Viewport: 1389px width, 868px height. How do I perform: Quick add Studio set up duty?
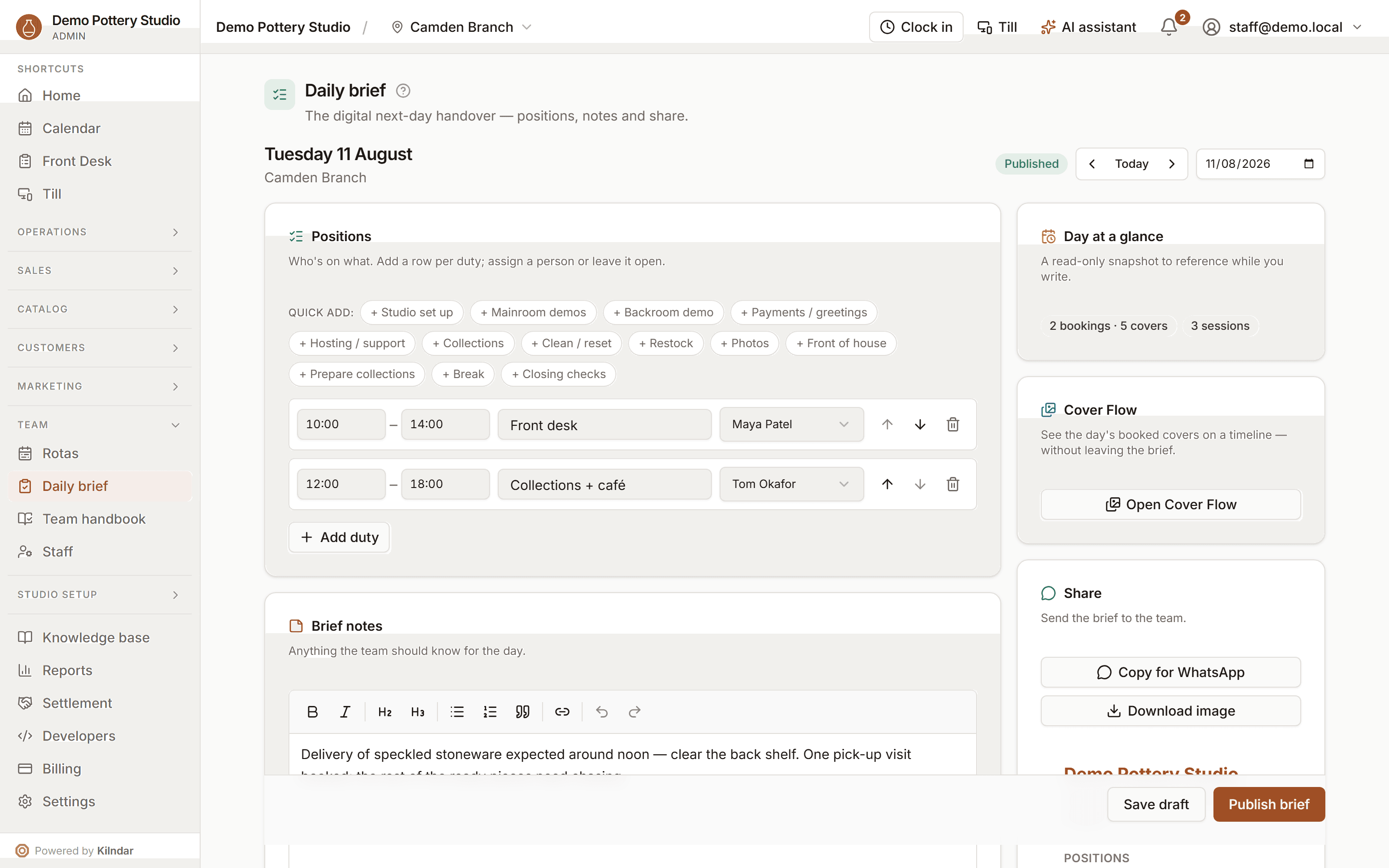pyautogui.click(x=411, y=312)
